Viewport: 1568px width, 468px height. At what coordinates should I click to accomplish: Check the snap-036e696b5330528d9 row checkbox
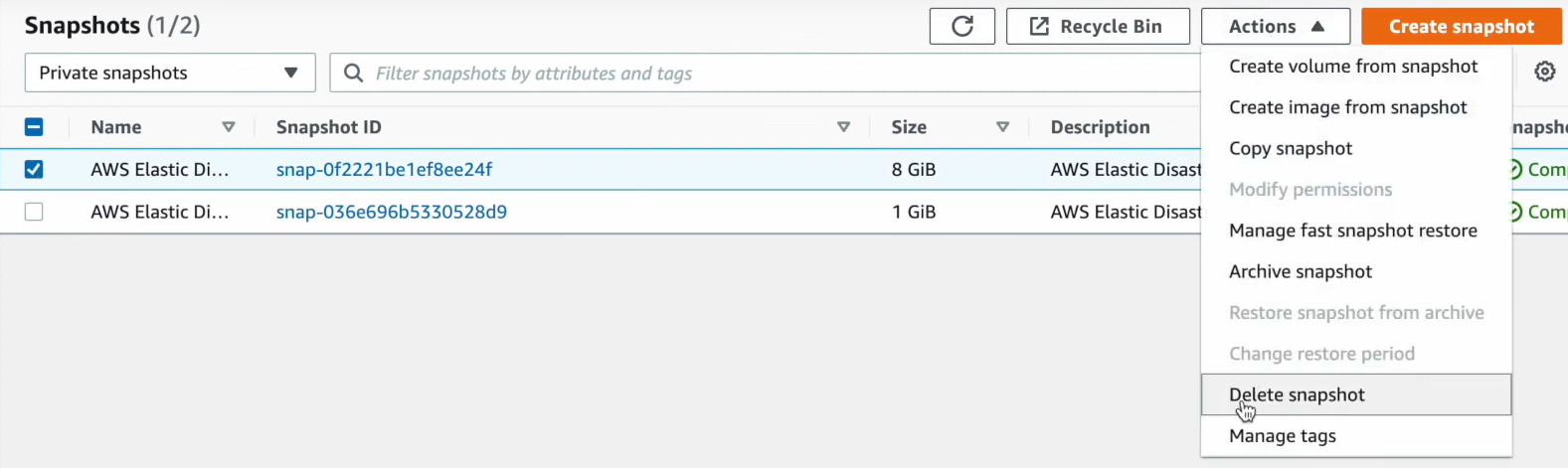point(34,212)
